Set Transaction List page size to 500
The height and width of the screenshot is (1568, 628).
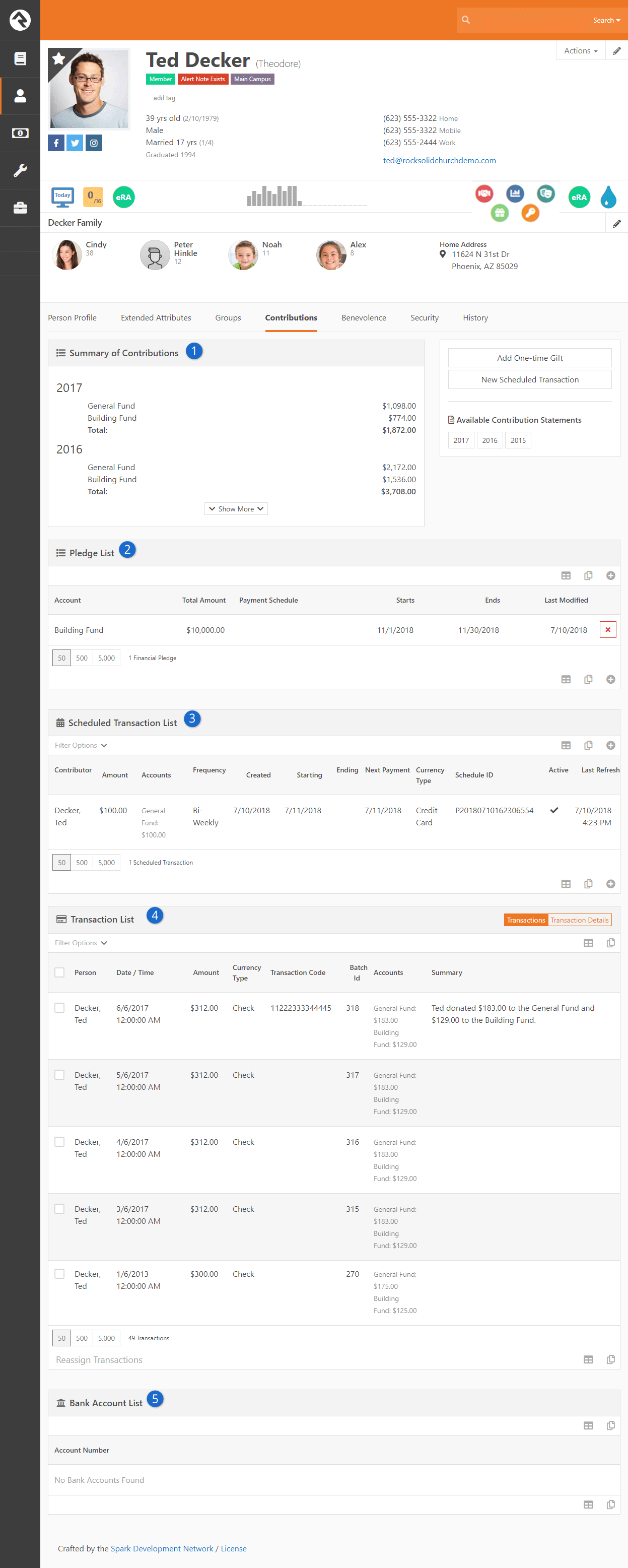click(82, 1337)
